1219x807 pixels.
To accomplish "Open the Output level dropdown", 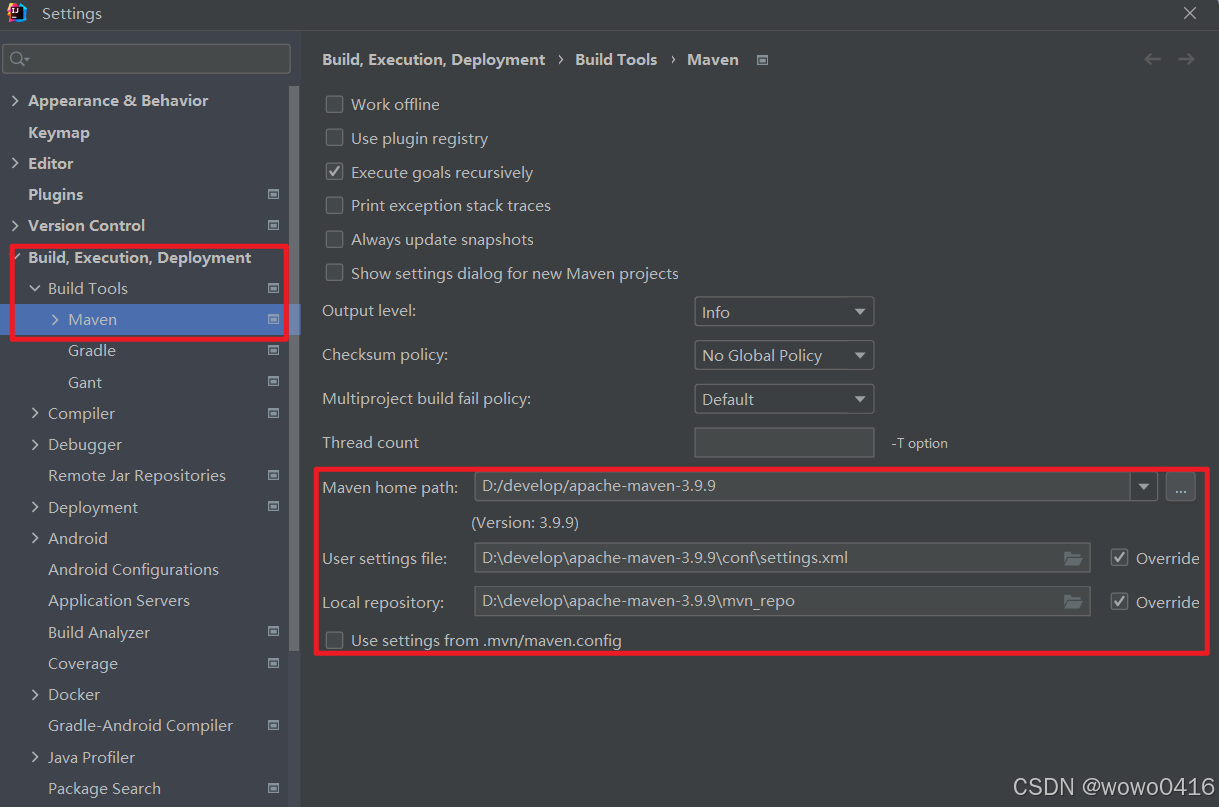I will 784,312.
